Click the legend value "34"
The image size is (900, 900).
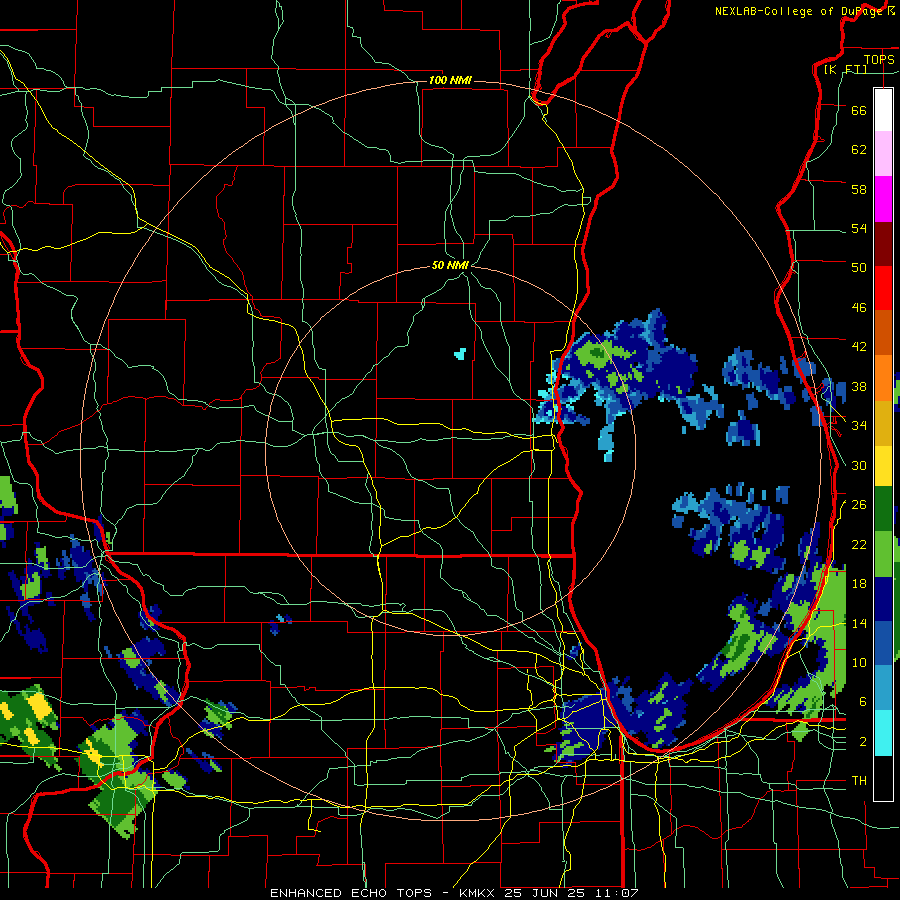(859, 426)
